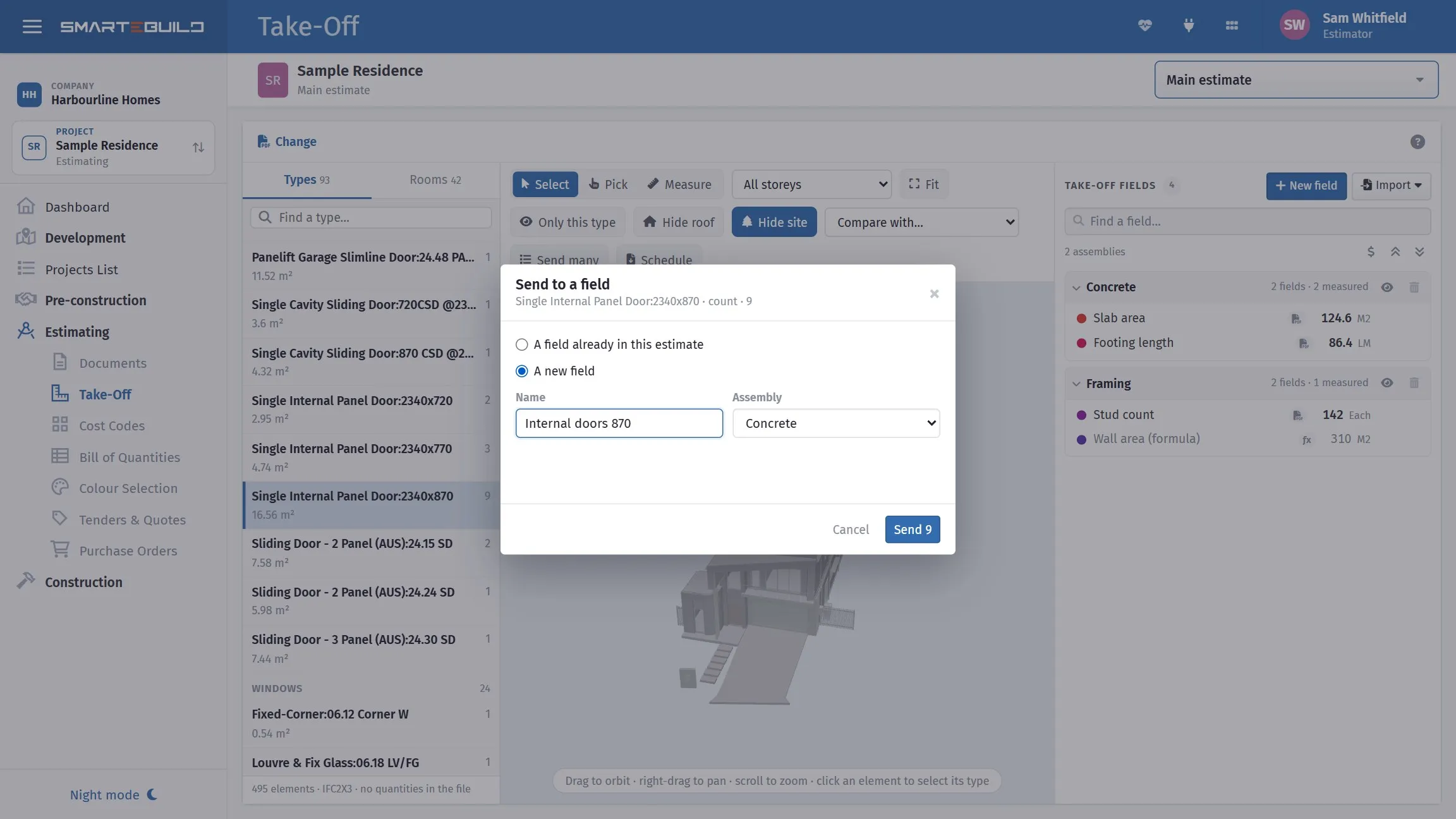
Task: Toggle Framing assembly visibility eye
Action: [1387, 383]
